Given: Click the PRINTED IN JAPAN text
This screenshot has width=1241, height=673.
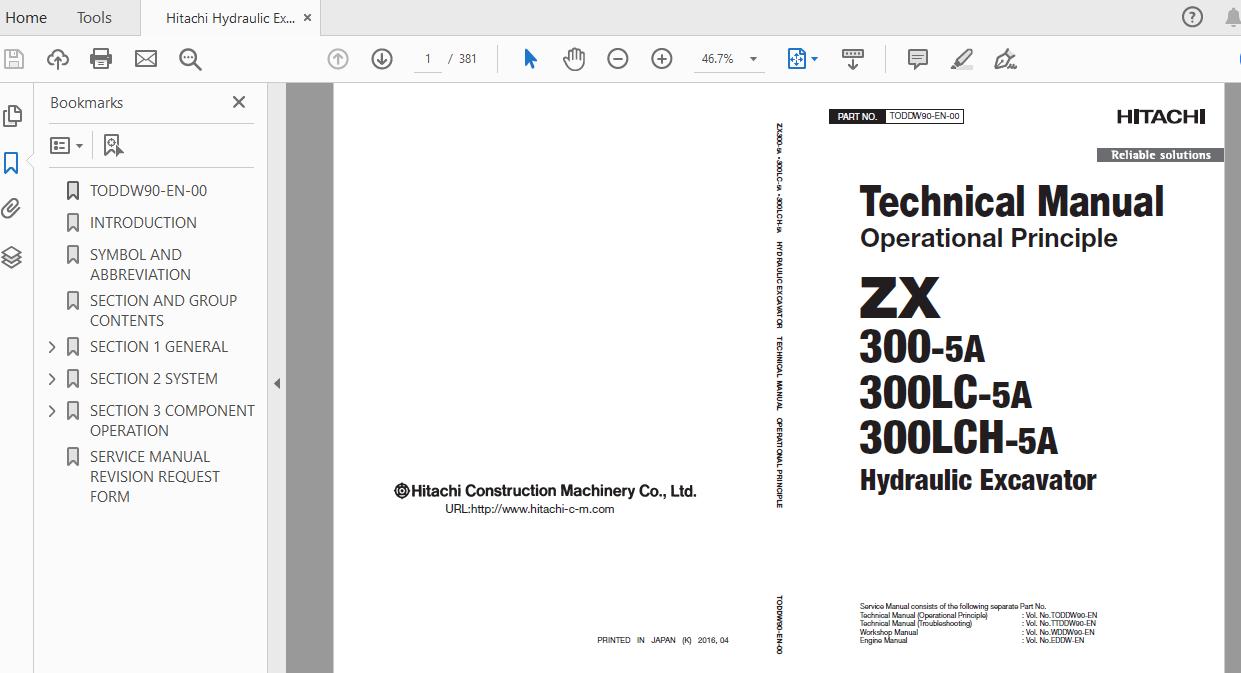Looking at the screenshot, I should tap(663, 640).
